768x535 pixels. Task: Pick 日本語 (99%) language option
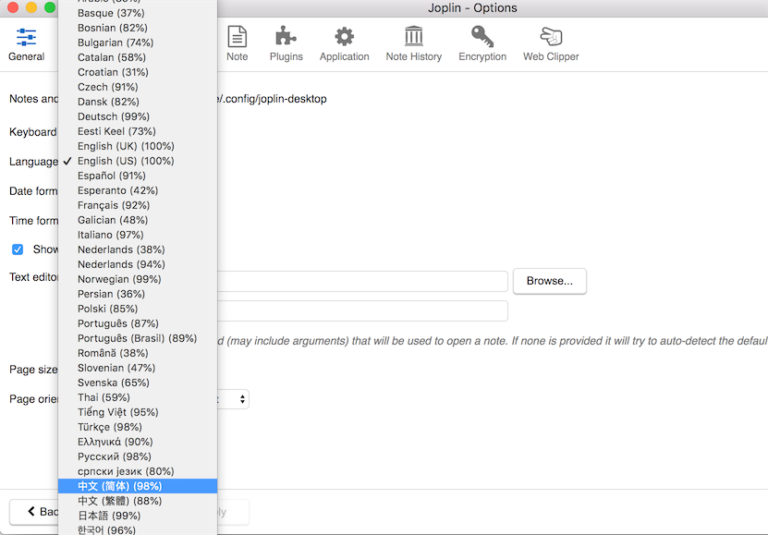tap(109, 516)
